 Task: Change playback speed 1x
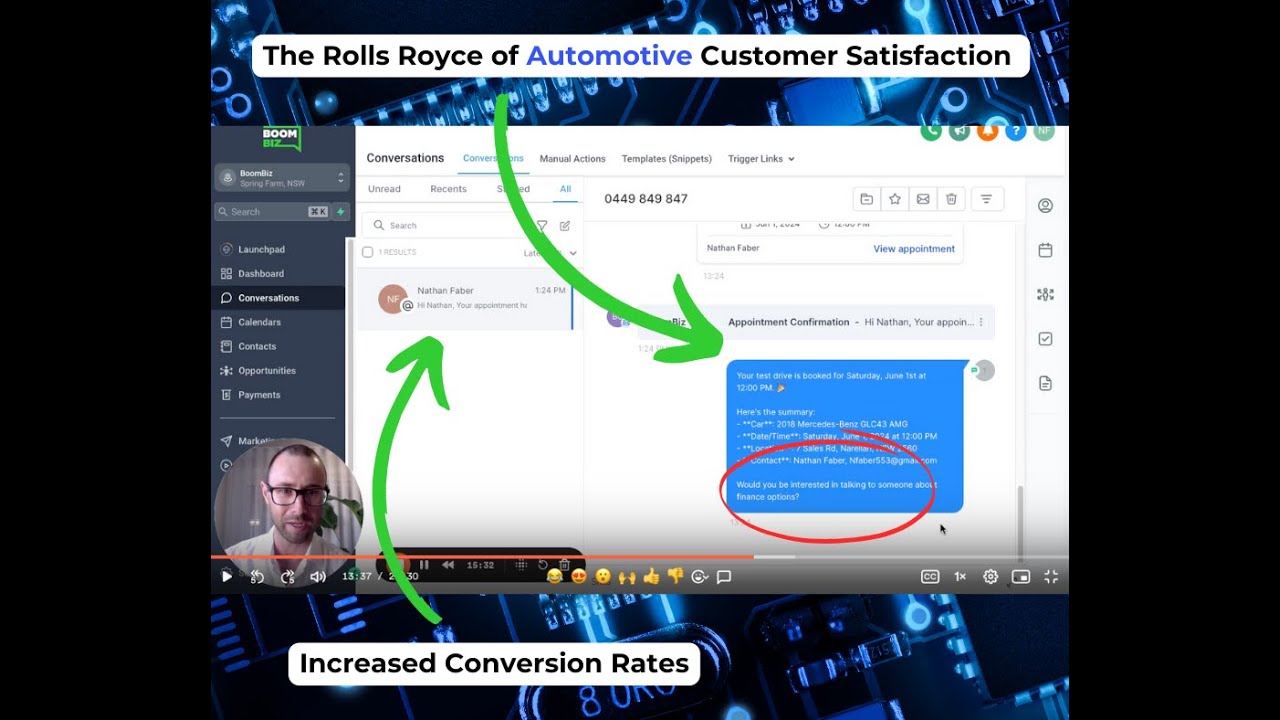click(x=960, y=576)
